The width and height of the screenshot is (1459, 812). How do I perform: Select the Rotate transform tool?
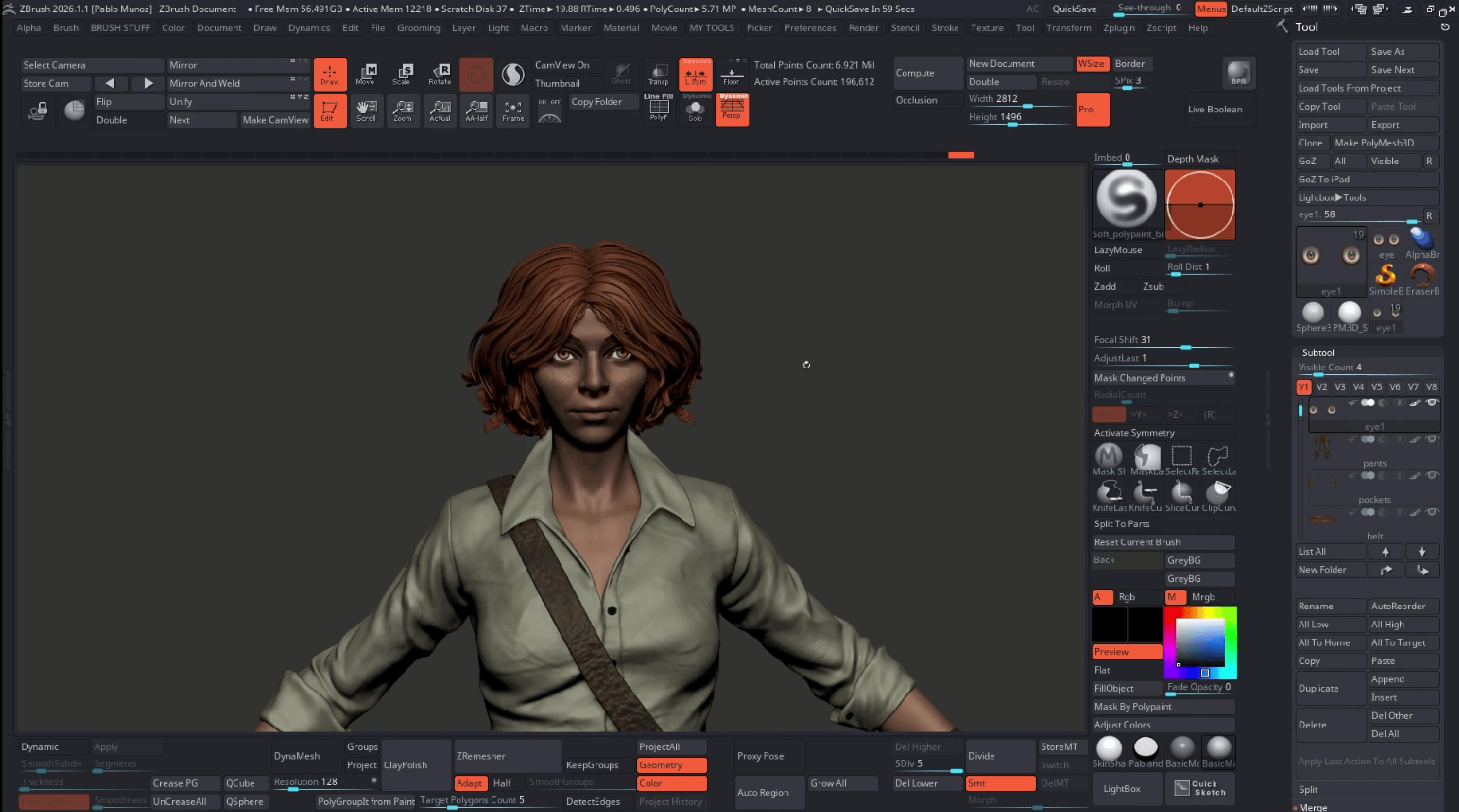[x=440, y=74]
